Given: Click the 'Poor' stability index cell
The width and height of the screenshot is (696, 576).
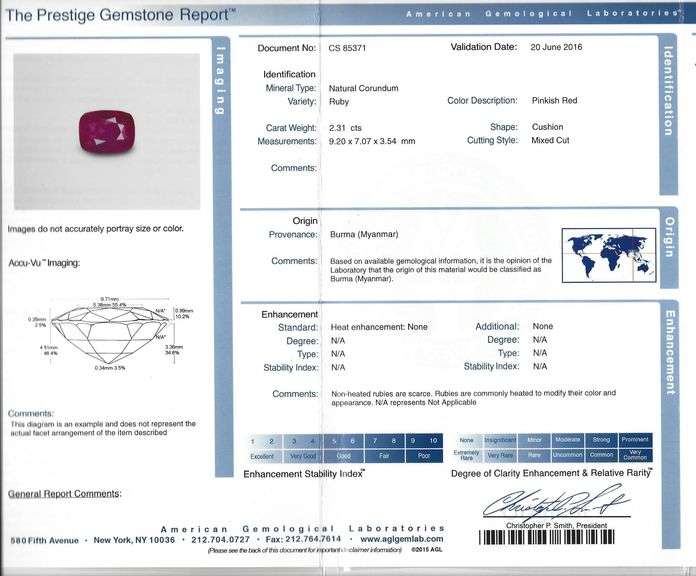Looking at the screenshot, I should click(424, 456).
